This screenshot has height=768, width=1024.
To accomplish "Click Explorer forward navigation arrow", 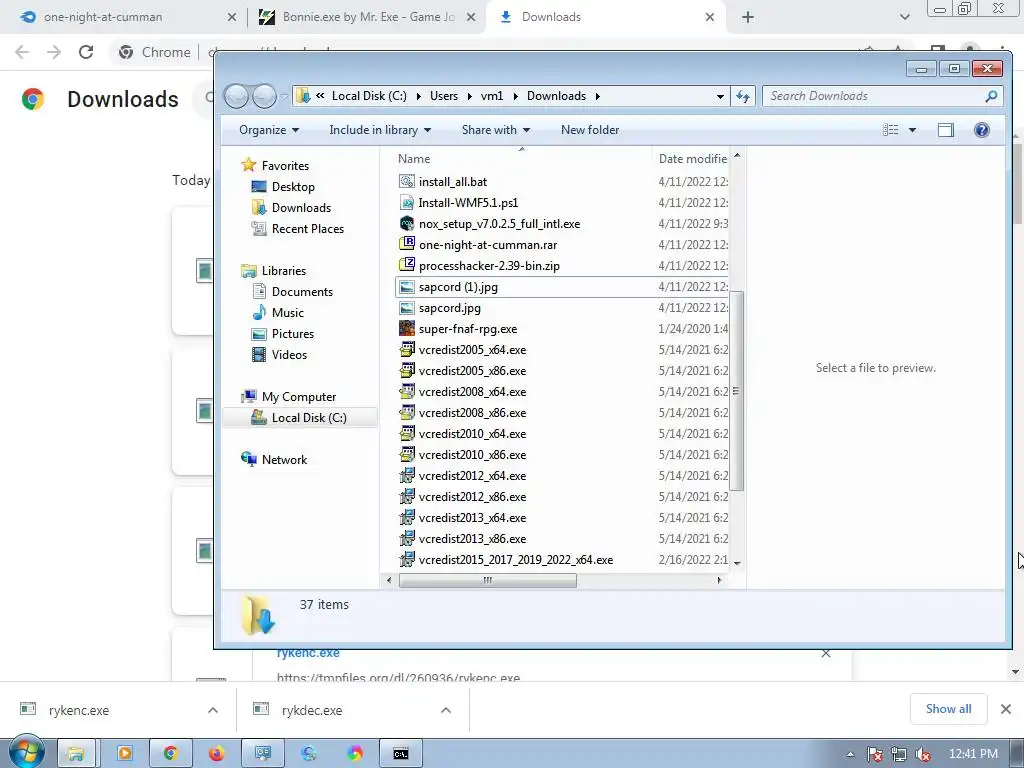I will point(264,97).
